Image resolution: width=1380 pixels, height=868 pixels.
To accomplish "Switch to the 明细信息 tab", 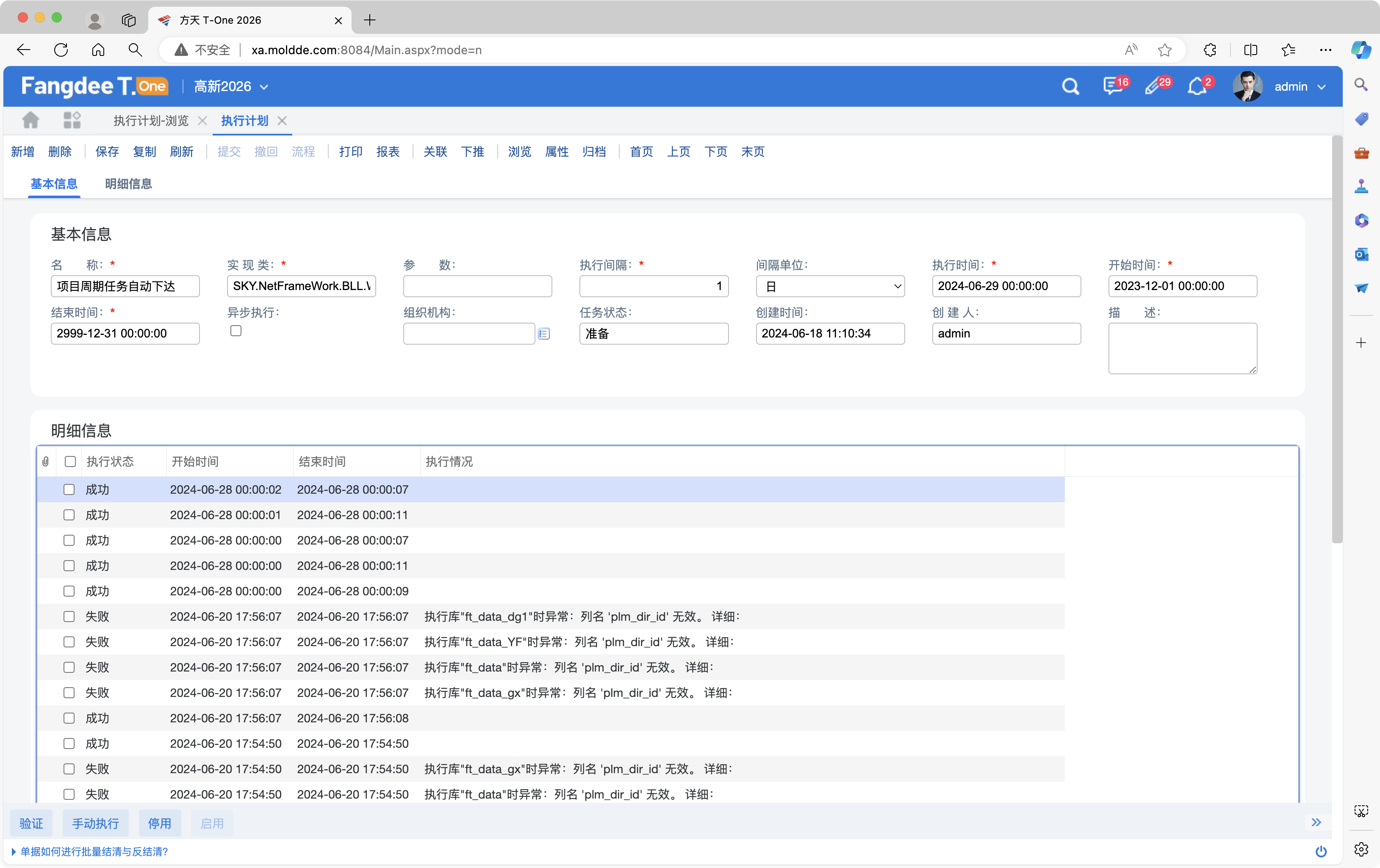I will tap(128, 183).
